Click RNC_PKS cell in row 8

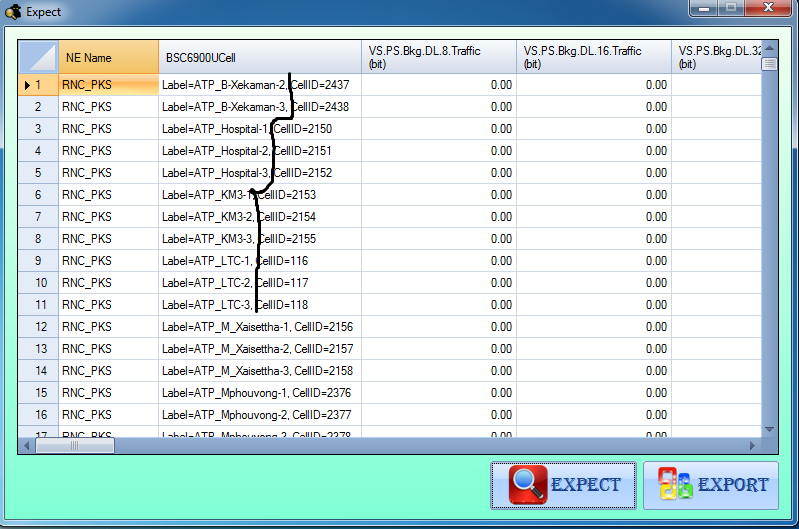pyautogui.click(x=109, y=239)
